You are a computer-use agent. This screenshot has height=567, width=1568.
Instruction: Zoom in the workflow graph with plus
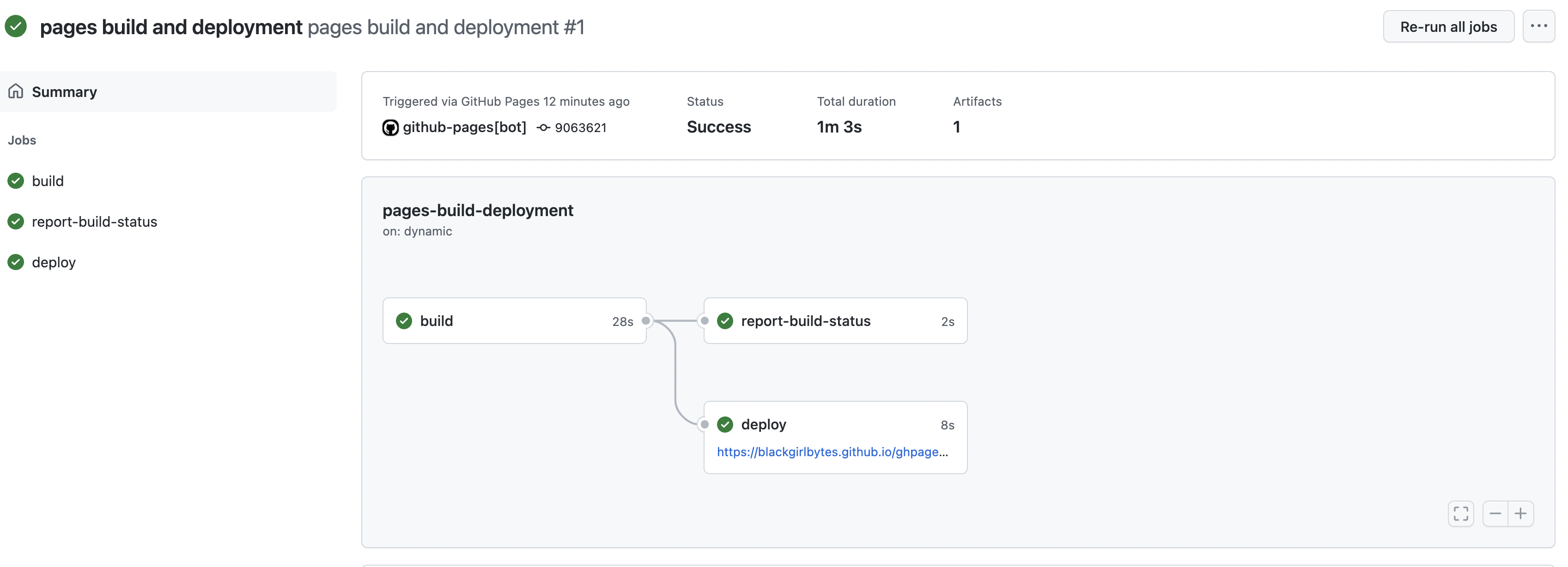pyautogui.click(x=1520, y=513)
